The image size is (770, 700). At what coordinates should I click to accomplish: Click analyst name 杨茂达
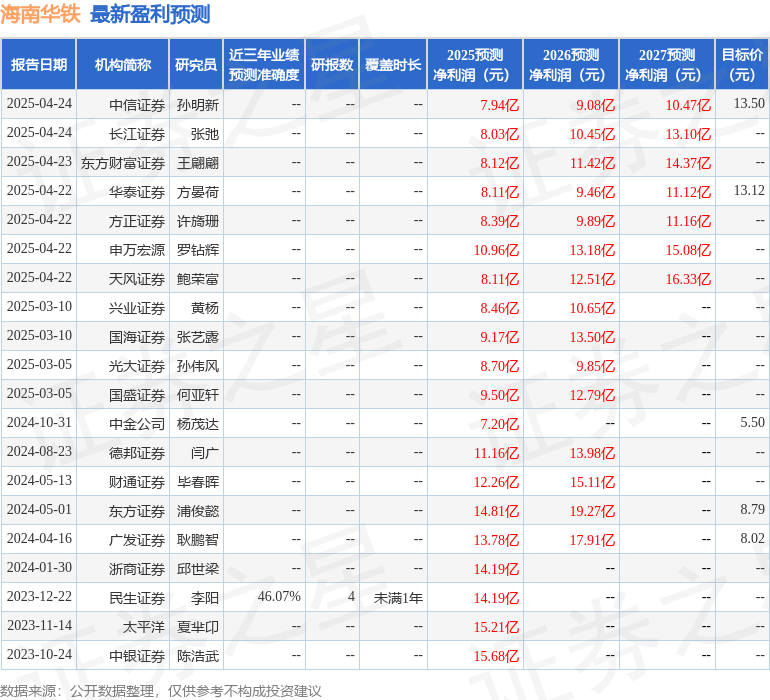coord(198,423)
